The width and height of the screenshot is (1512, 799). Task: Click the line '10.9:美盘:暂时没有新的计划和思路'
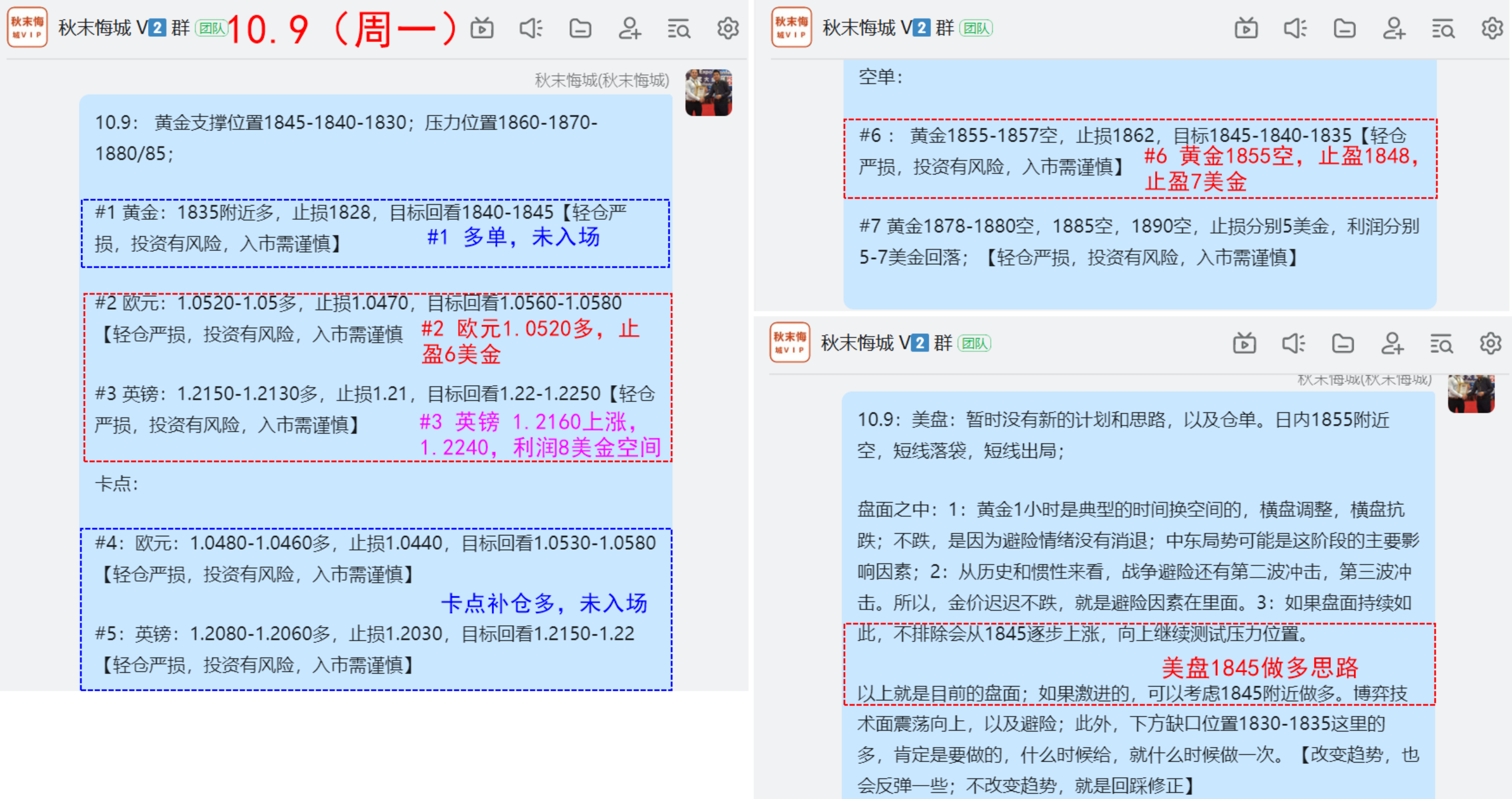pos(1123,420)
